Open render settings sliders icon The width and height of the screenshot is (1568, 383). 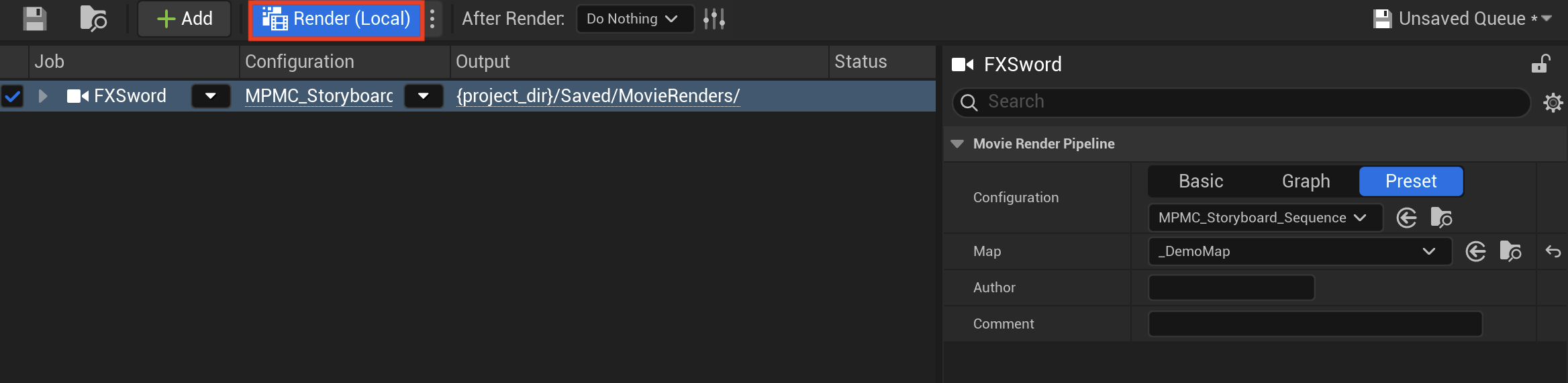pos(714,19)
